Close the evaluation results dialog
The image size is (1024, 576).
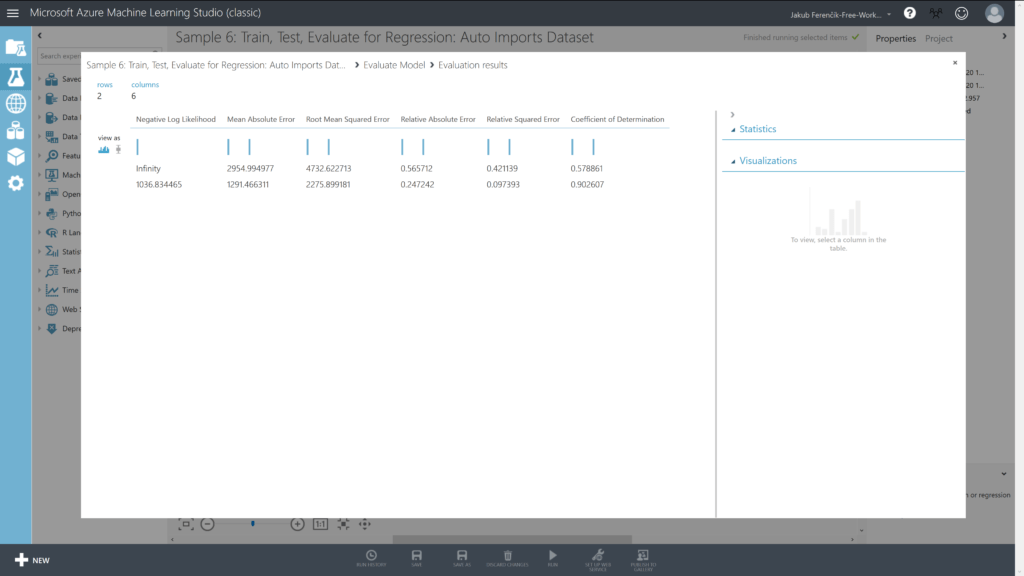tap(954, 63)
